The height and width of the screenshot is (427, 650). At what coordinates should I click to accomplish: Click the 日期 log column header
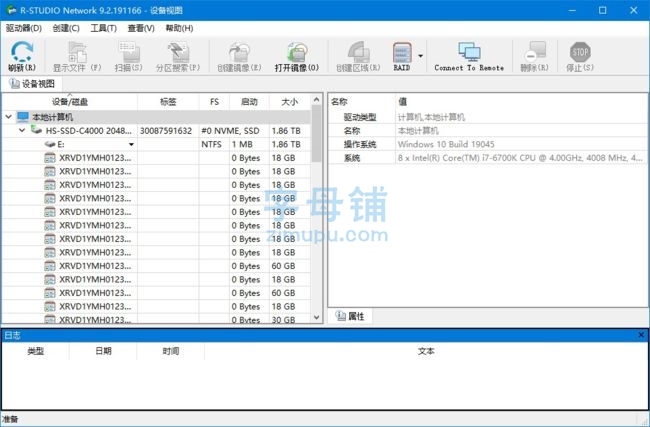[x=103, y=351]
